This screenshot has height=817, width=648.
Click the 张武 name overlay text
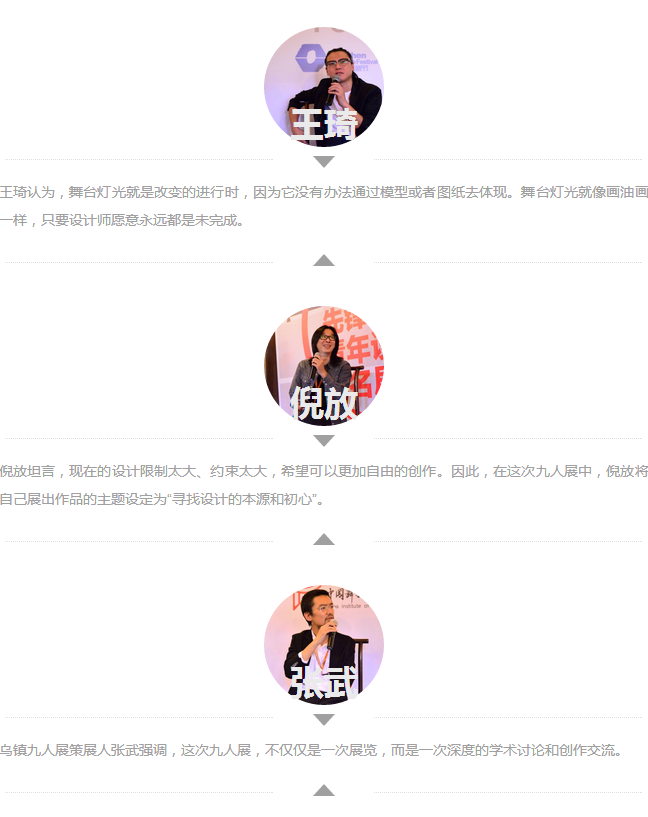[325, 682]
